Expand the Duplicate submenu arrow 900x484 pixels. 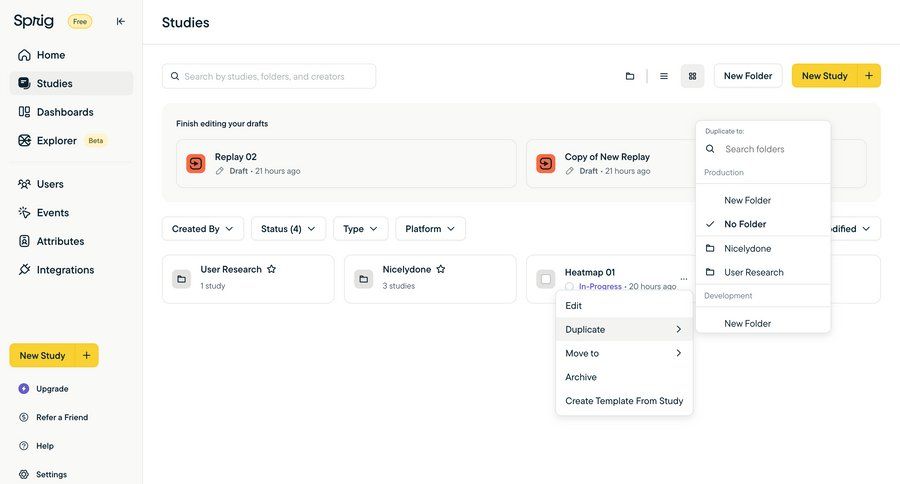(678, 330)
